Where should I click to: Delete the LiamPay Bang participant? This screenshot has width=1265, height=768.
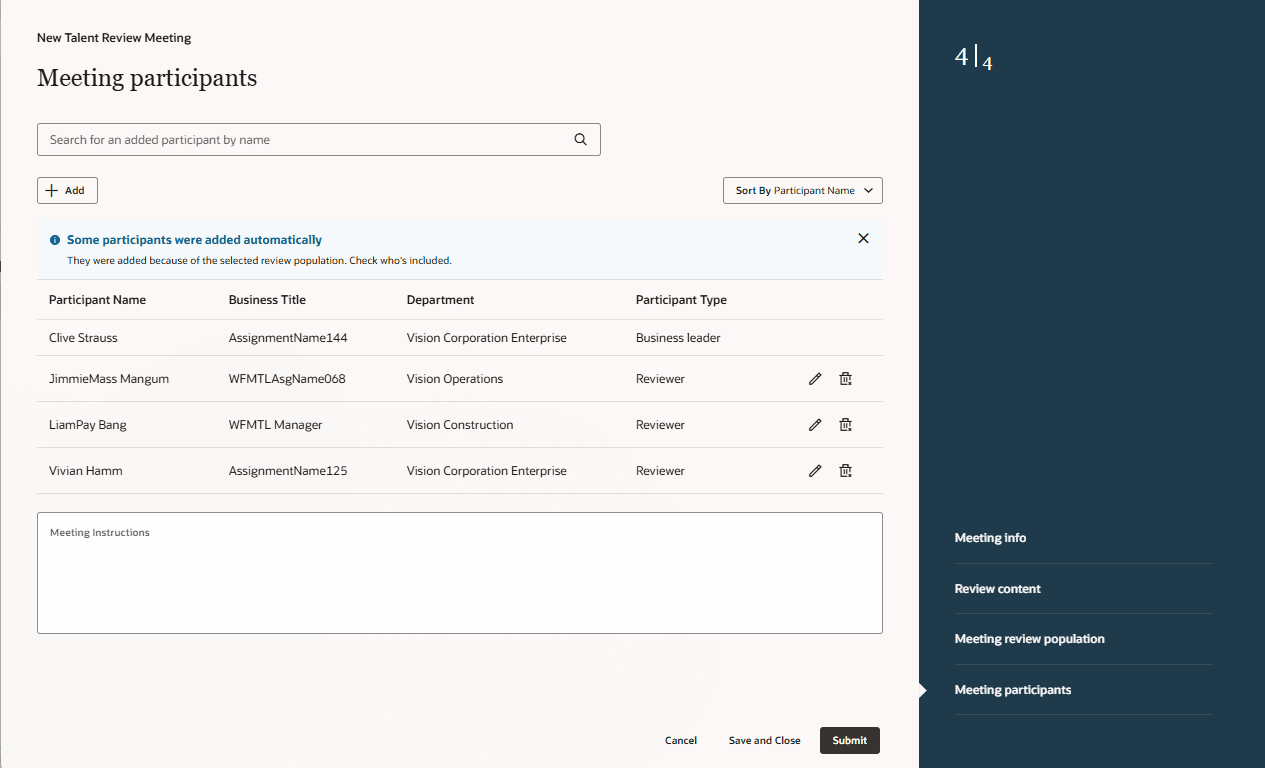point(845,425)
